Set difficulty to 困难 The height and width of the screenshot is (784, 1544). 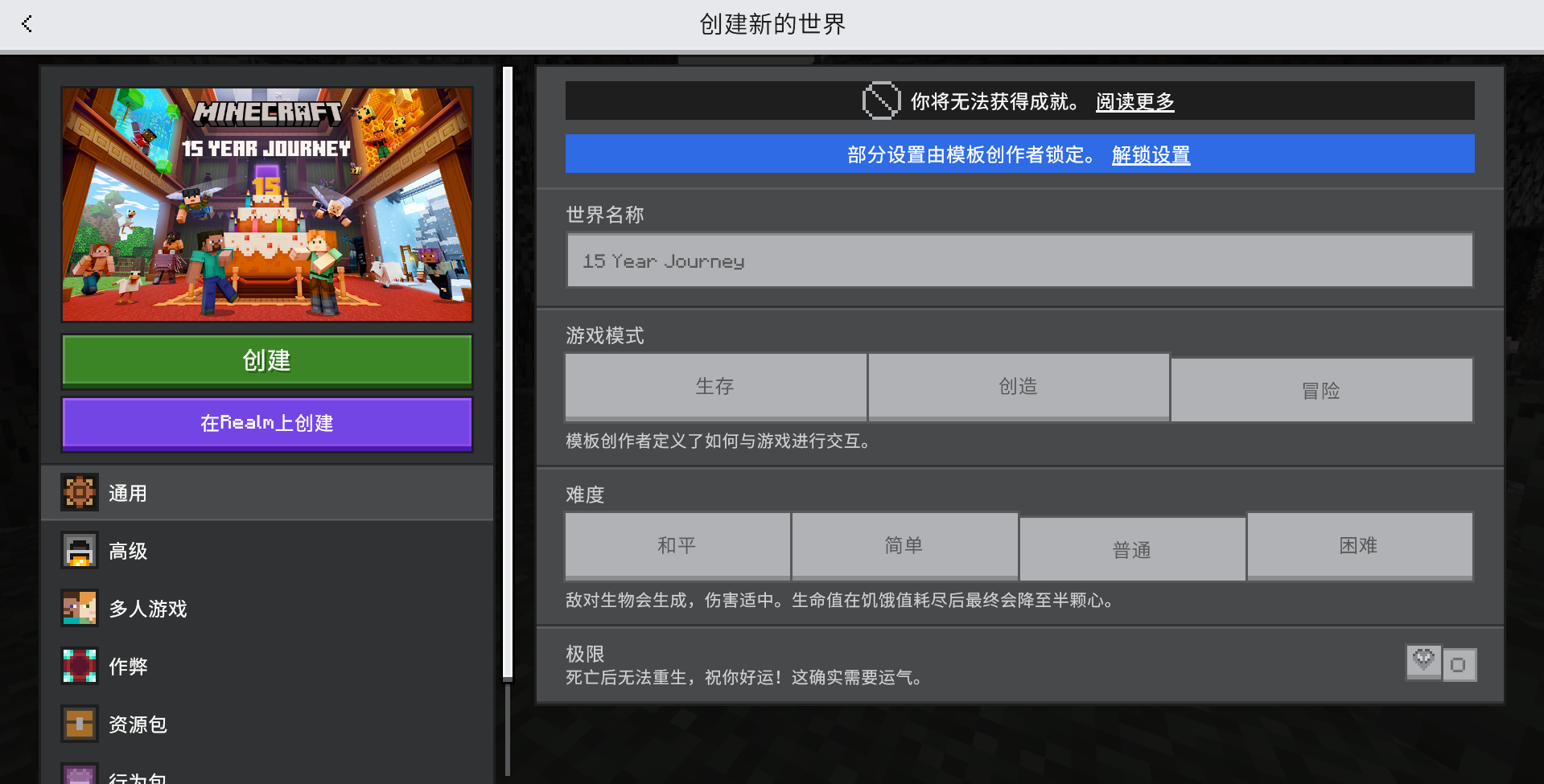[x=1359, y=546]
